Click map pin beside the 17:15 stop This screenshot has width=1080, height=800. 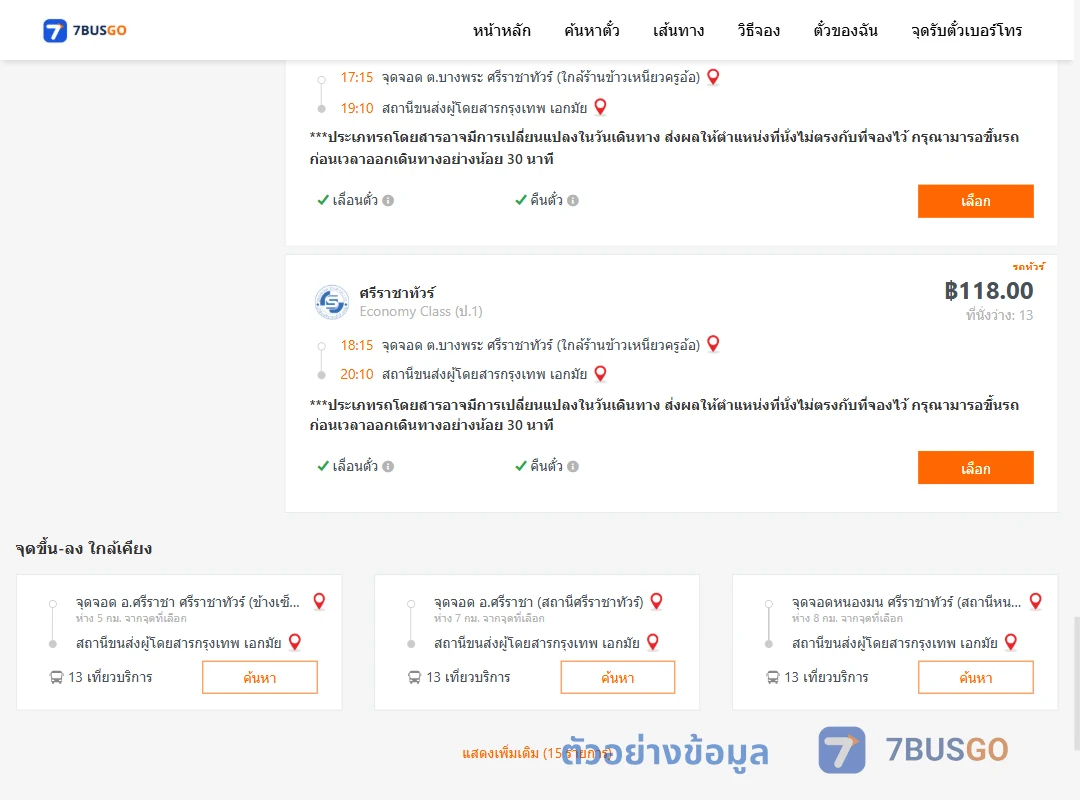click(714, 76)
